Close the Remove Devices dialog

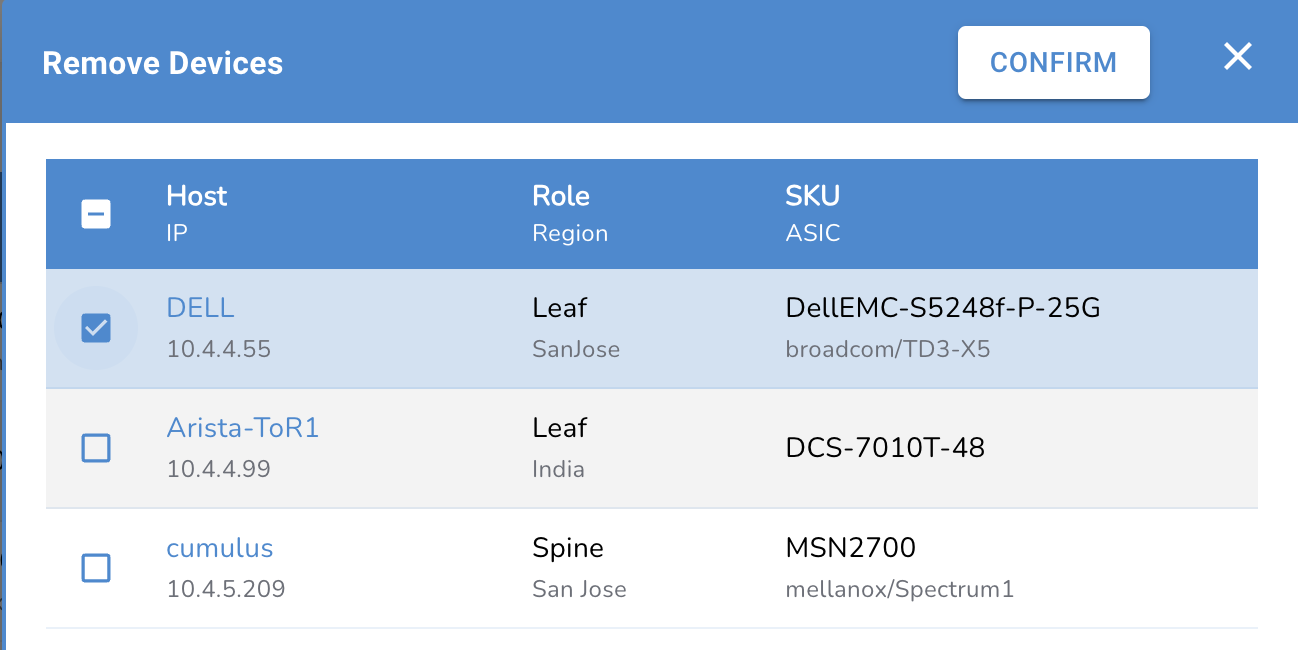pyautogui.click(x=1238, y=57)
